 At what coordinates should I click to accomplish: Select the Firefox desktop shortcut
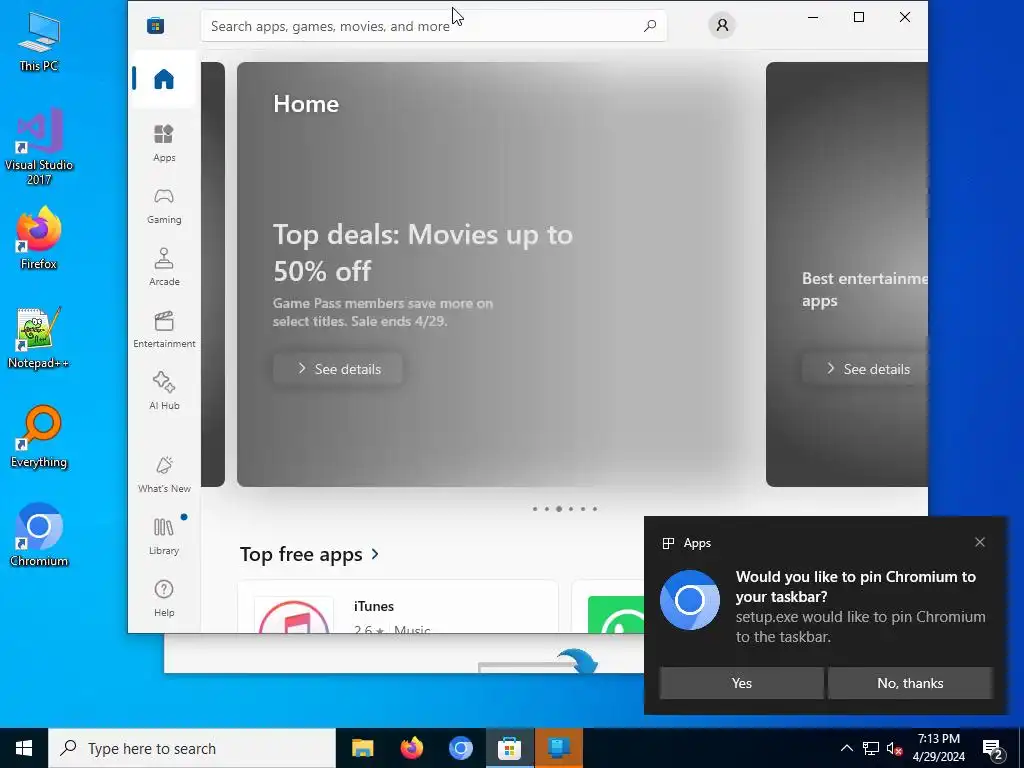tap(39, 238)
